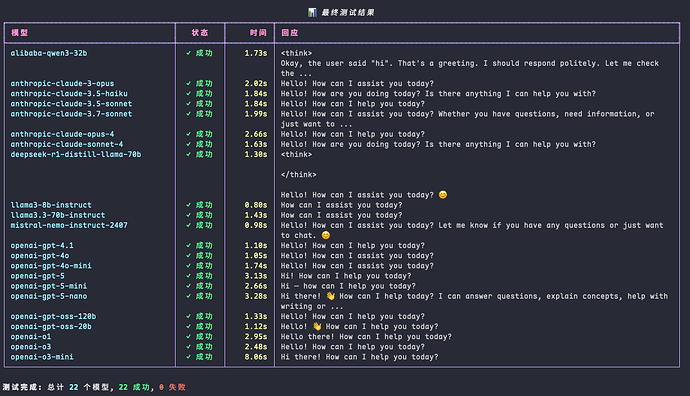Viewport: 690px width, 396px height.
Task: Select the anthropic-claude-3.7-sonnet model name
Action: 71,114
